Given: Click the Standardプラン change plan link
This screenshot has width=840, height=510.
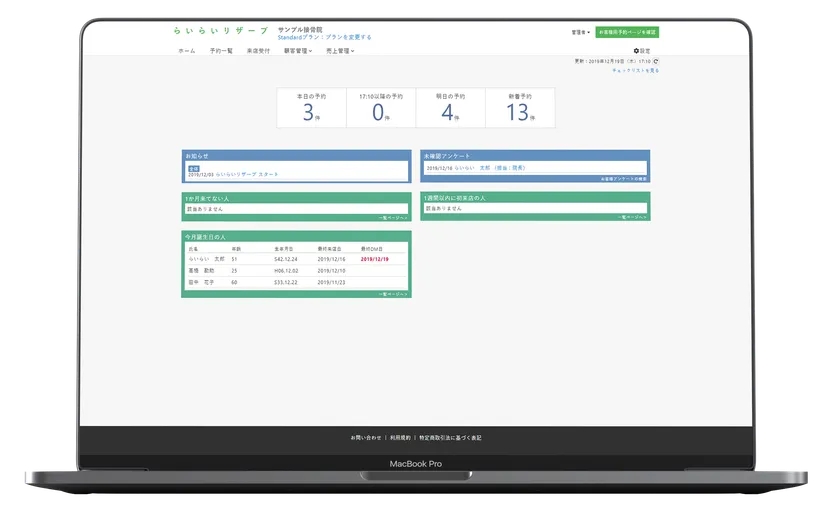Looking at the screenshot, I should click(324, 38).
